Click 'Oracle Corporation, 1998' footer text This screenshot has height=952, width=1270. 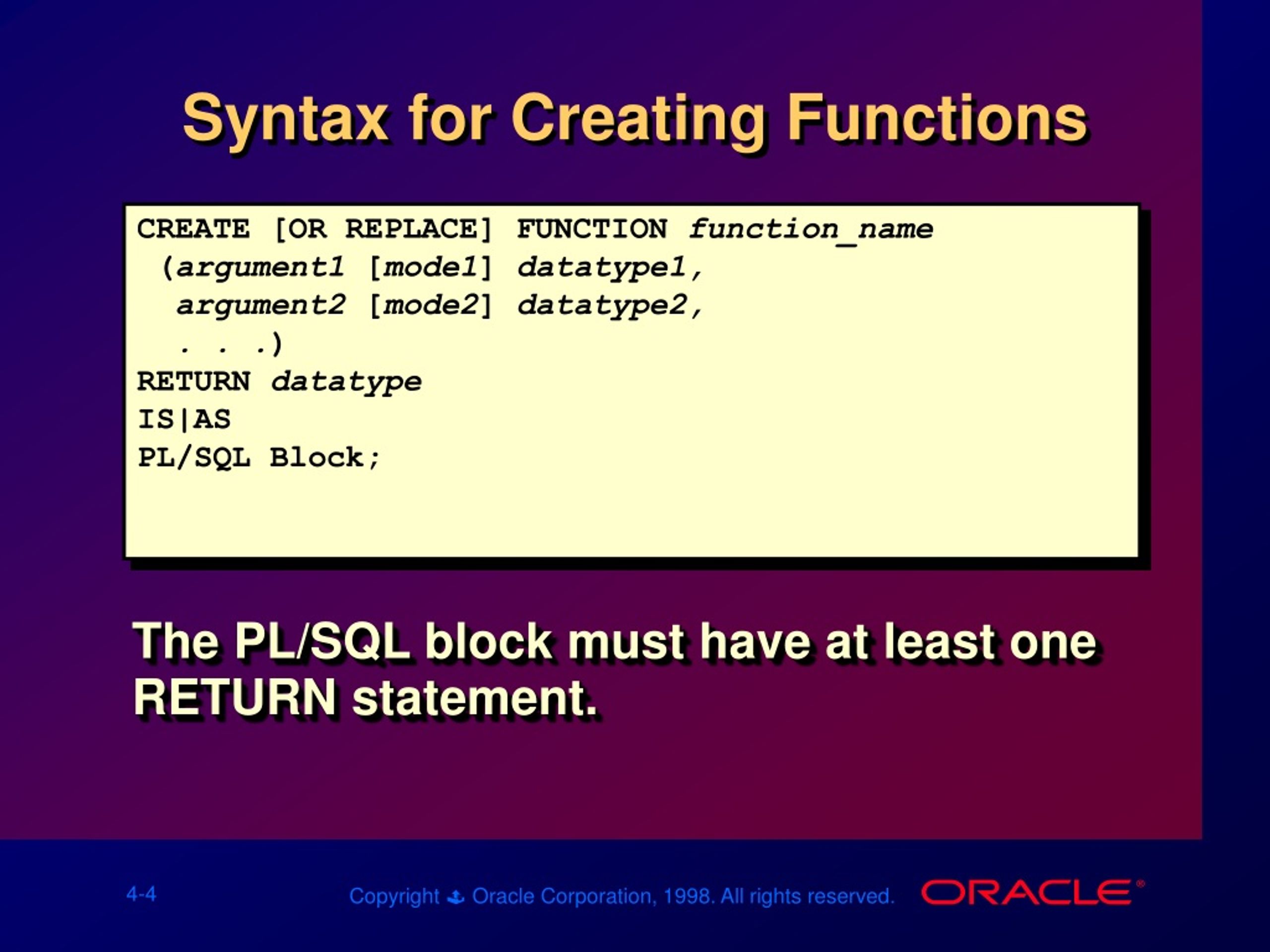click(x=592, y=896)
